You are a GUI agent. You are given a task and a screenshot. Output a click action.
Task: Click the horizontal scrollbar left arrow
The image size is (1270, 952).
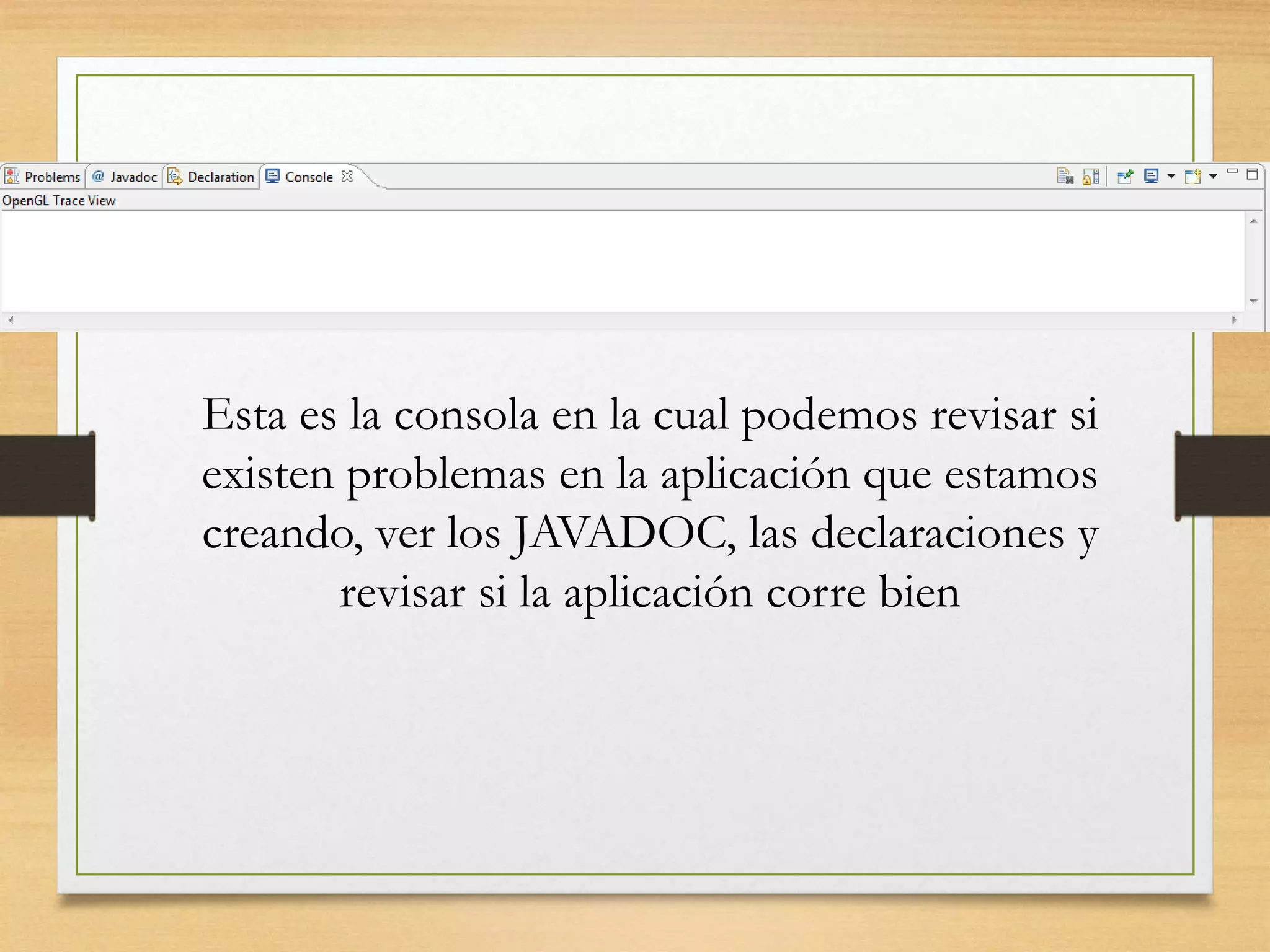coord(10,320)
